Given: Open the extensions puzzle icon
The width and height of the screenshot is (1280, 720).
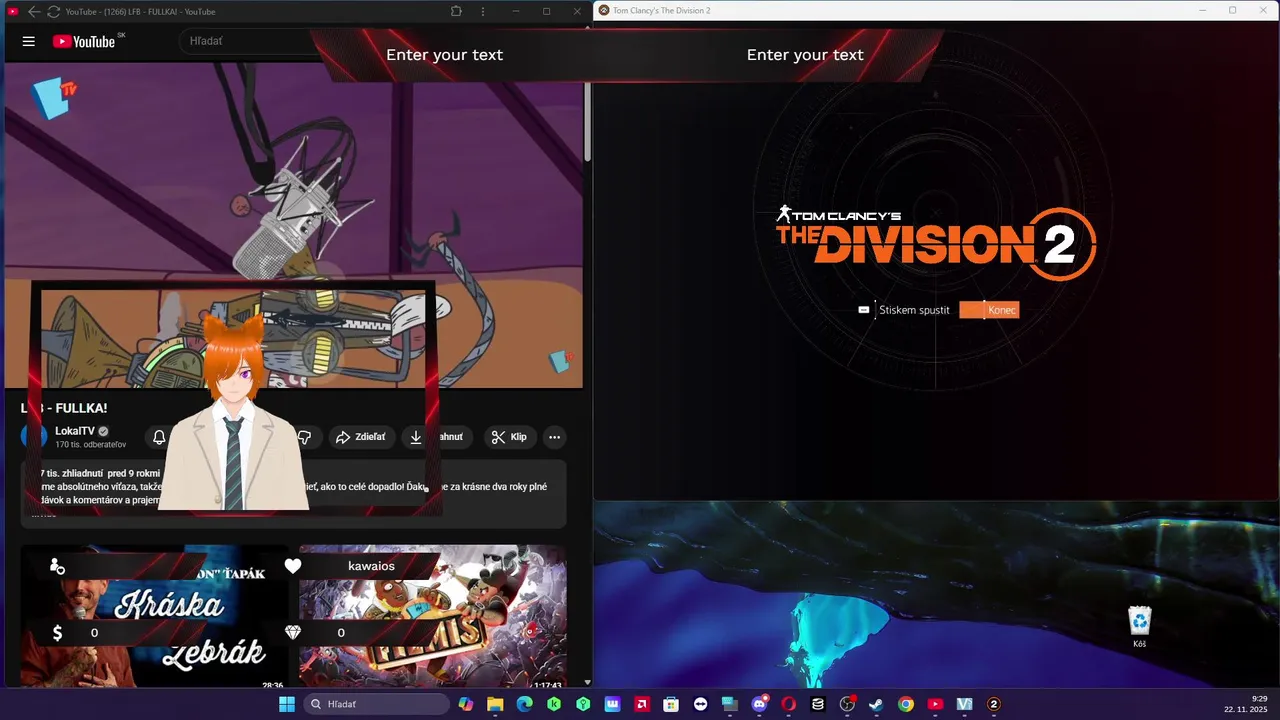Looking at the screenshot, I should [x=456, y=11].
